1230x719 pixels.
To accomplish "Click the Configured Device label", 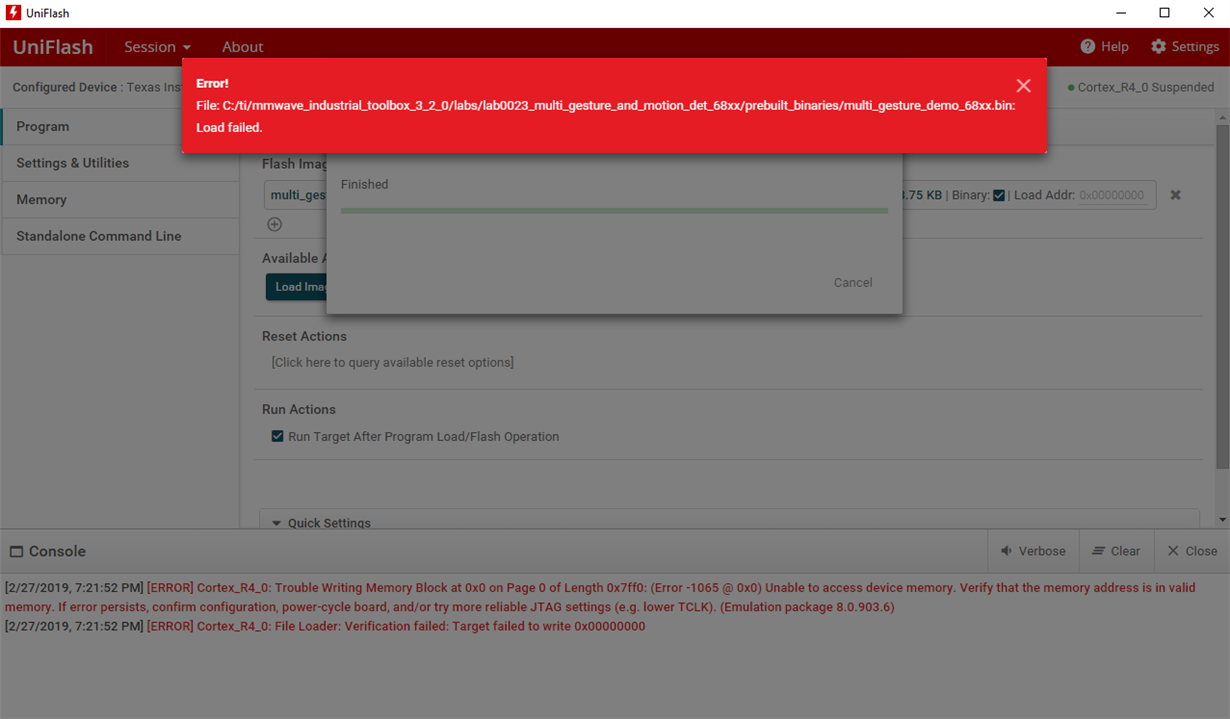I will 65,87.
